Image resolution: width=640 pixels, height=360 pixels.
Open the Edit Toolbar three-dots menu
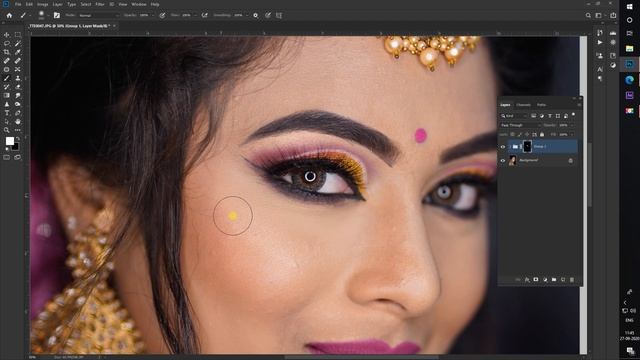click(18, 130)
